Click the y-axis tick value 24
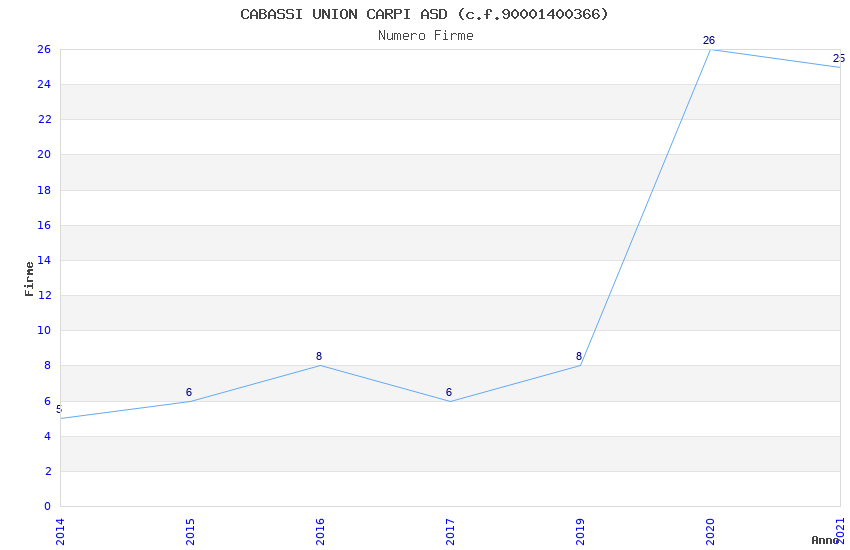 click(x=44, y=84)
